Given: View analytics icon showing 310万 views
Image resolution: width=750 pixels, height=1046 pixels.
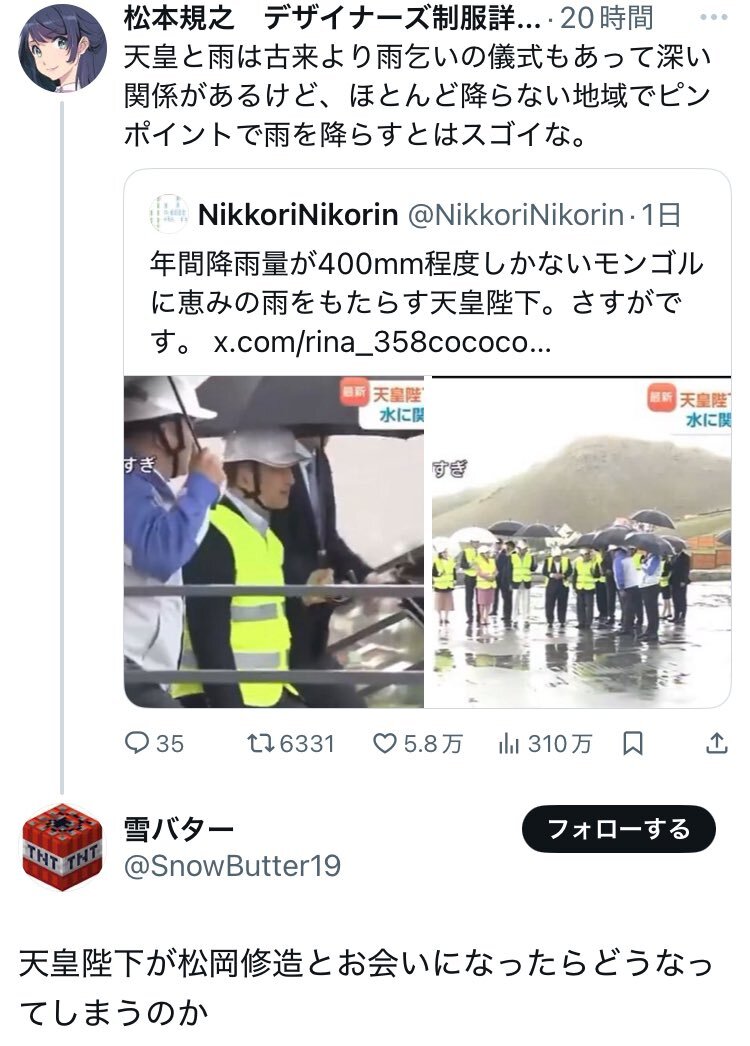Looking at the screenshot, I should click(x=509, y=743).
